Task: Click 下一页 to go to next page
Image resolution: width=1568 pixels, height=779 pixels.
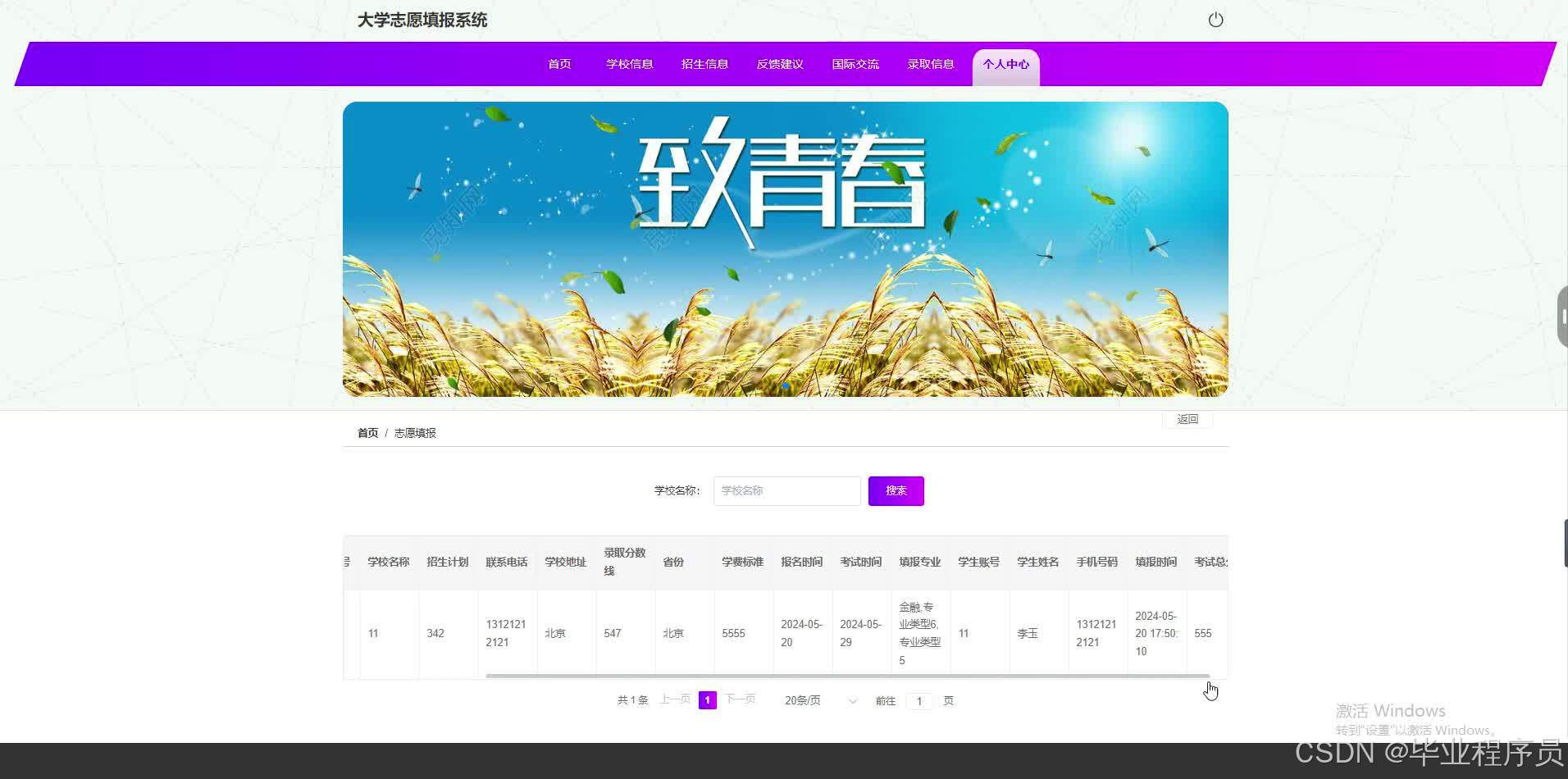Action: point(740,699)
